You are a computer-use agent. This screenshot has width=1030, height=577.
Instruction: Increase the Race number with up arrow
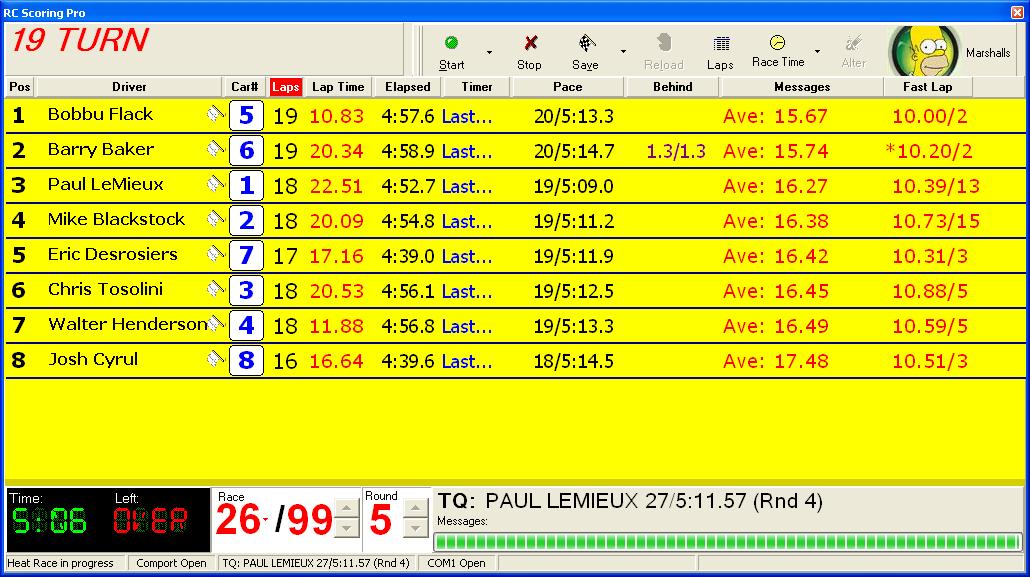[346, 509]
